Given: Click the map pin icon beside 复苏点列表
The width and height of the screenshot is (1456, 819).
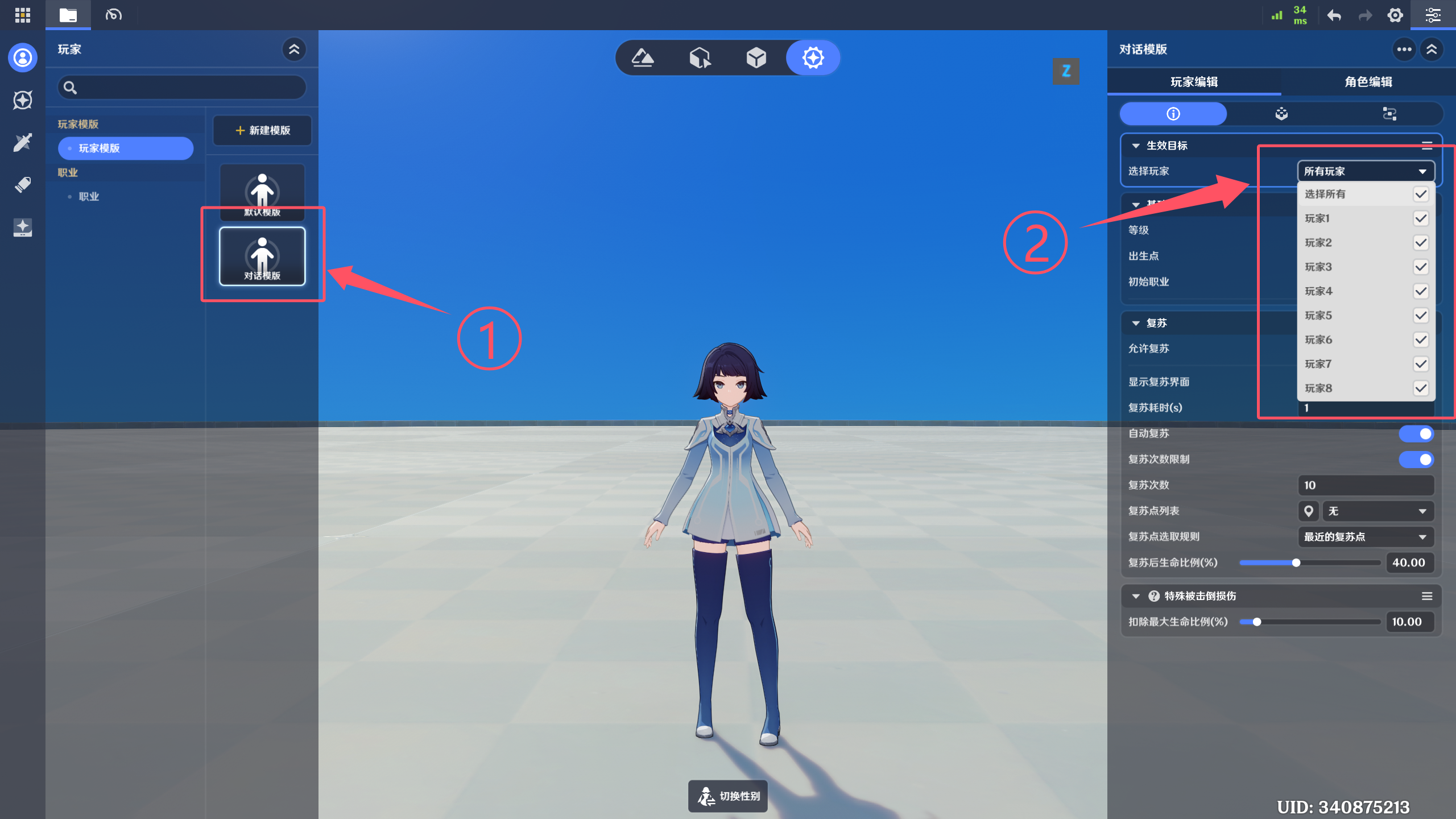Looking at the screenshot, I should click(1308, 511).
